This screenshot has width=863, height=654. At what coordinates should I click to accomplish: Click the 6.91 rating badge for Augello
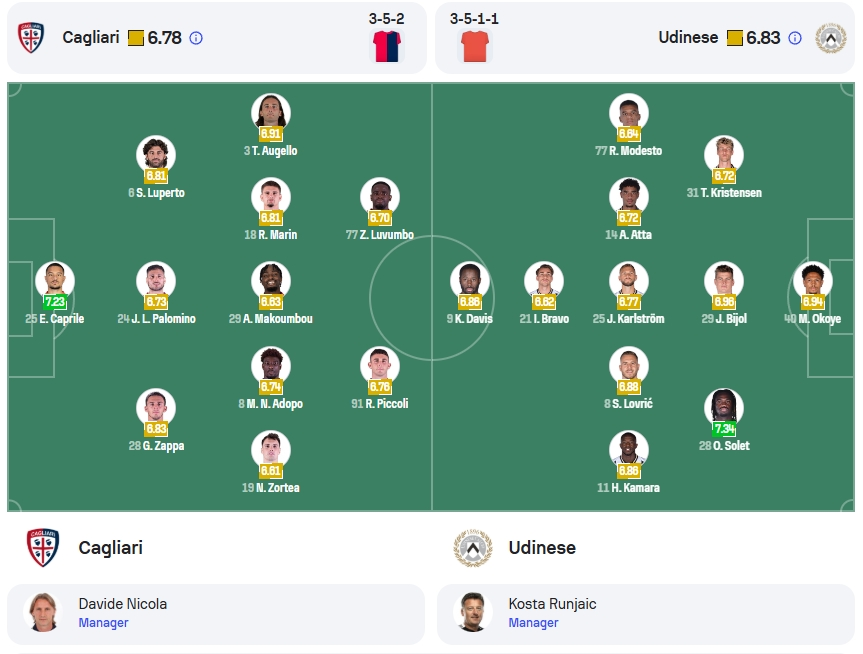pos(271,133)
